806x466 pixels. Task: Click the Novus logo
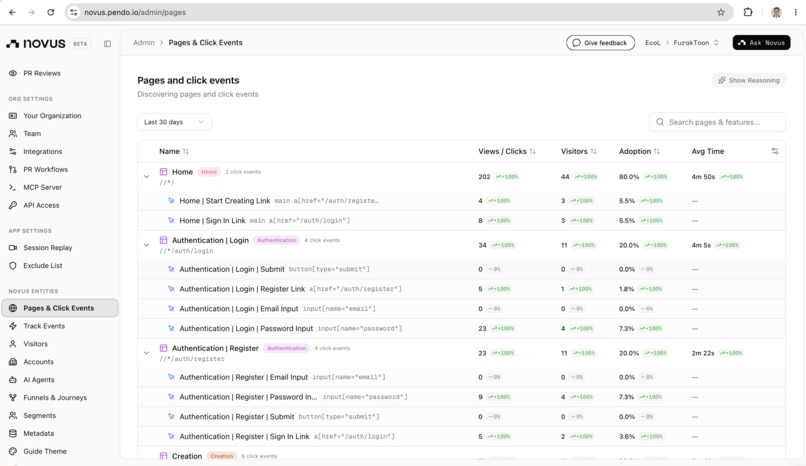[x=36, y=44]
